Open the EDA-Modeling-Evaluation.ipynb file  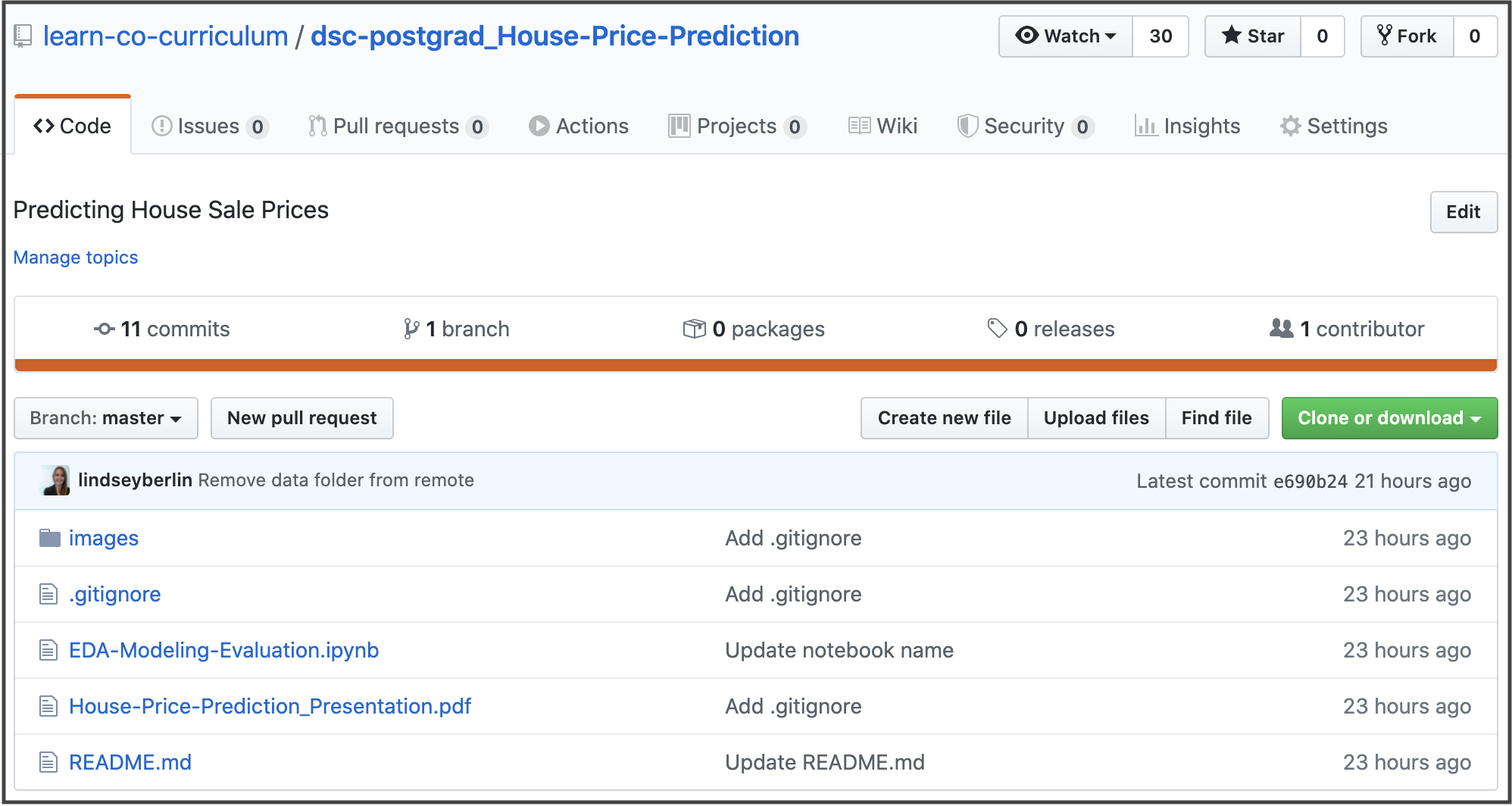click(224, 650)
